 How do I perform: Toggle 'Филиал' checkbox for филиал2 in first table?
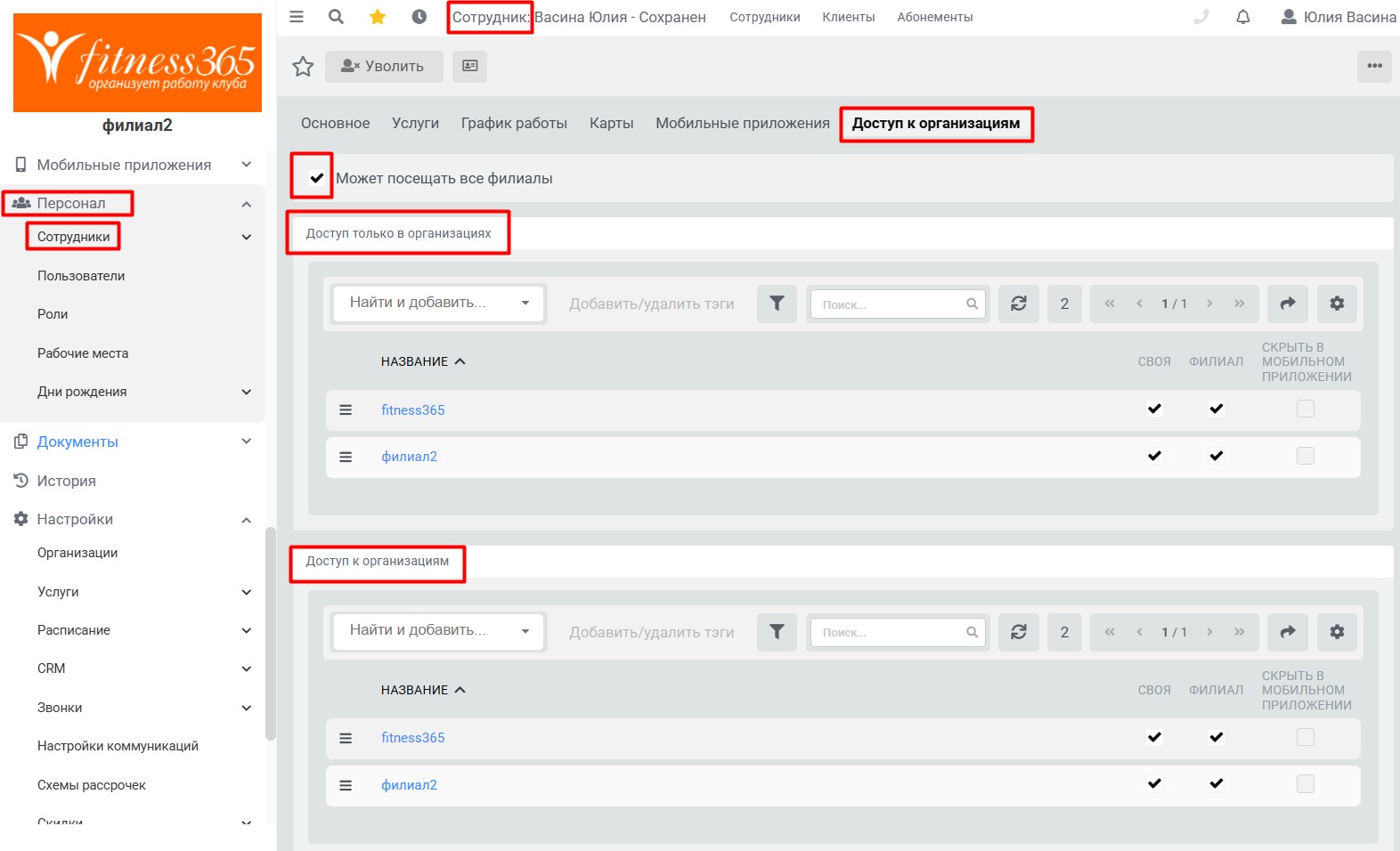(x=1217, y=456)
